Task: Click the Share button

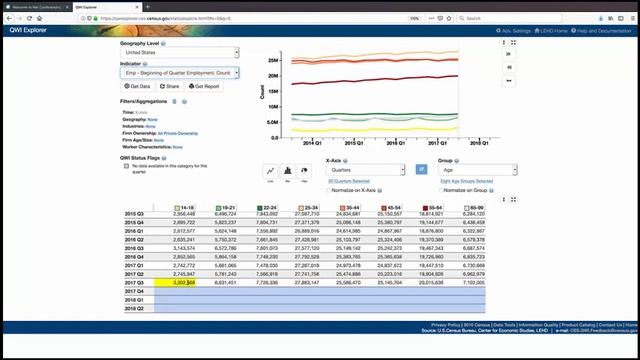Action: 169,86
